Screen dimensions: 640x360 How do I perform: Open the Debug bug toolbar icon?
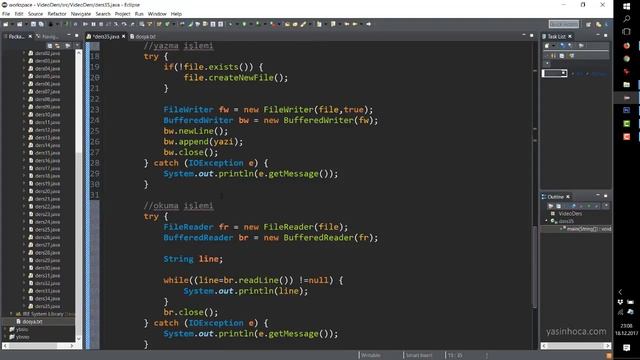point(230,24)
